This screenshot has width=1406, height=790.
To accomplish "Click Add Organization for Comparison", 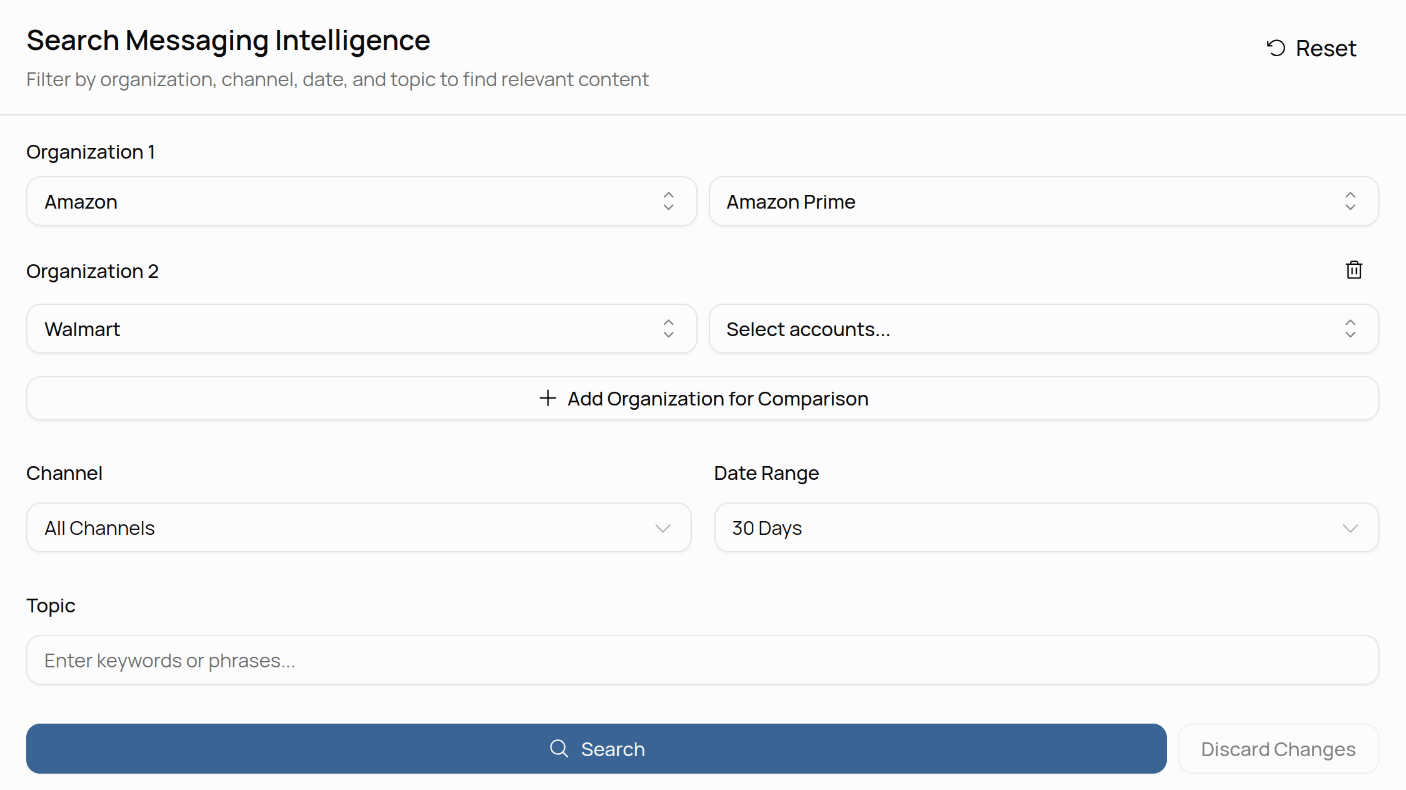I will pos(702,397).
